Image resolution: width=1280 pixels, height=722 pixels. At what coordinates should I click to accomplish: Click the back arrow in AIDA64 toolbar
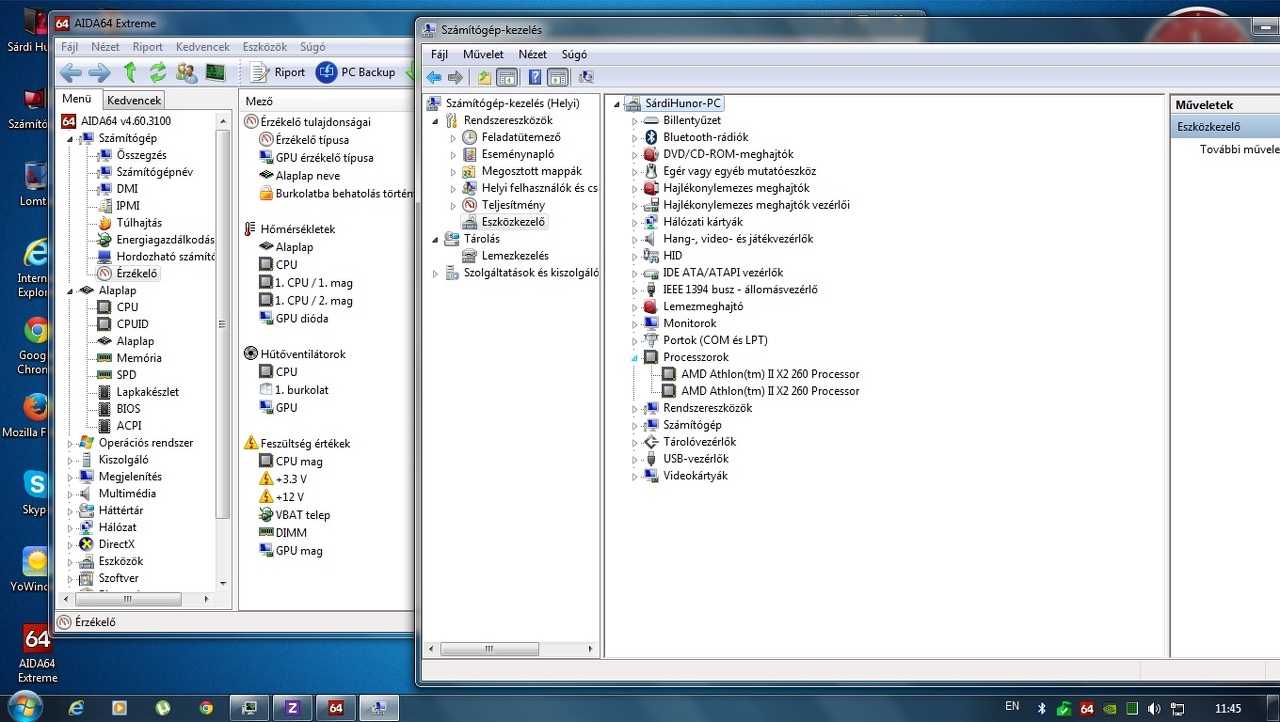(70, 72)
